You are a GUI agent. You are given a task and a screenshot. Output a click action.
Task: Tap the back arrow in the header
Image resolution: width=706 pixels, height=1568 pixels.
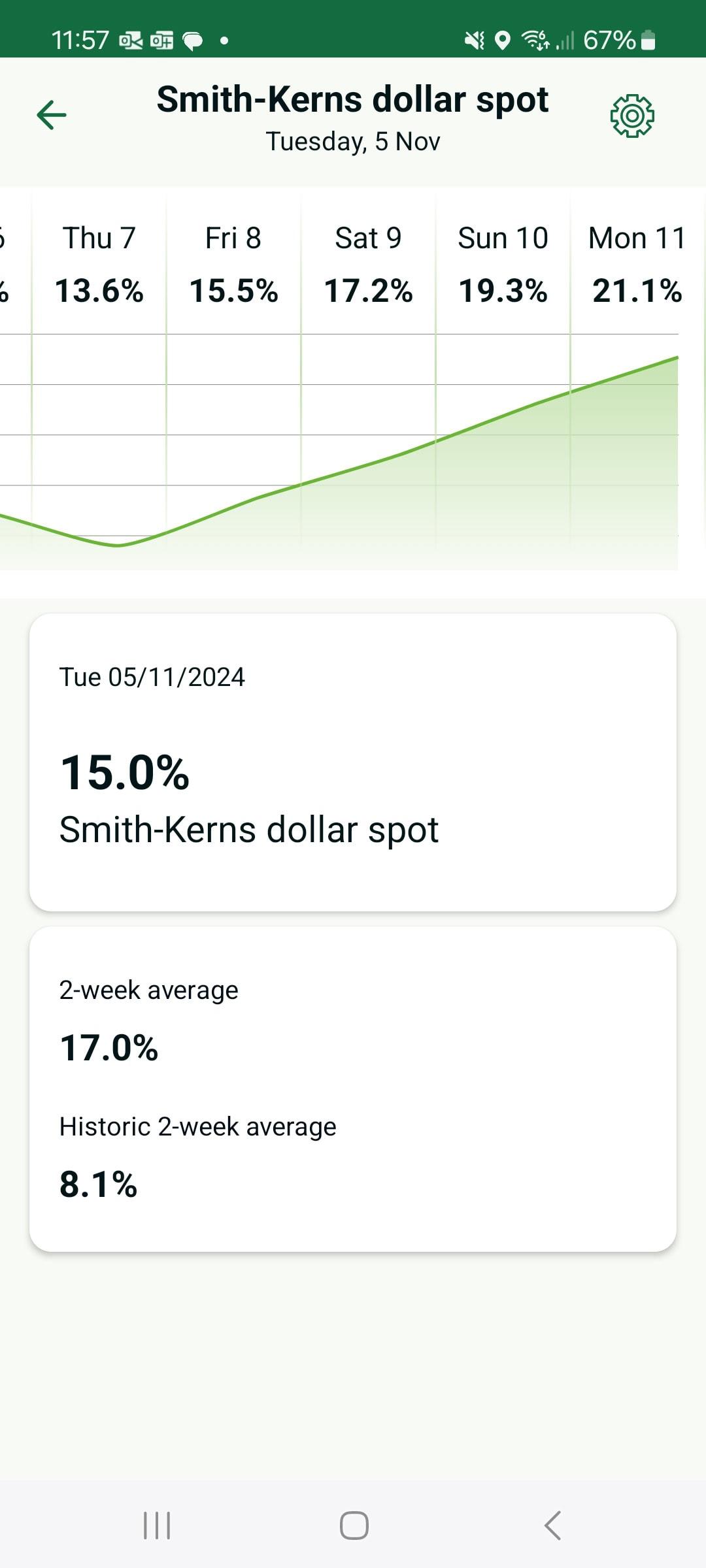click(x=52, y=116)
